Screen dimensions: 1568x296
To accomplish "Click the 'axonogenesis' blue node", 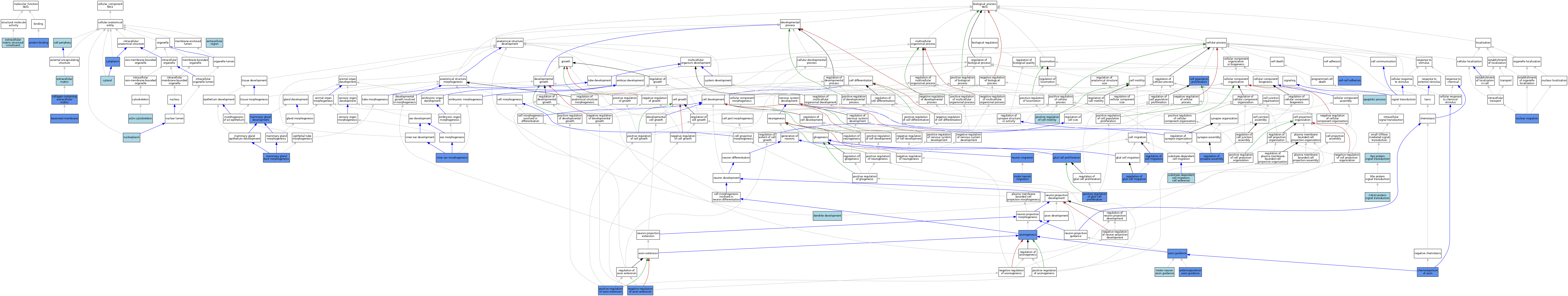I will point(1028,235).
